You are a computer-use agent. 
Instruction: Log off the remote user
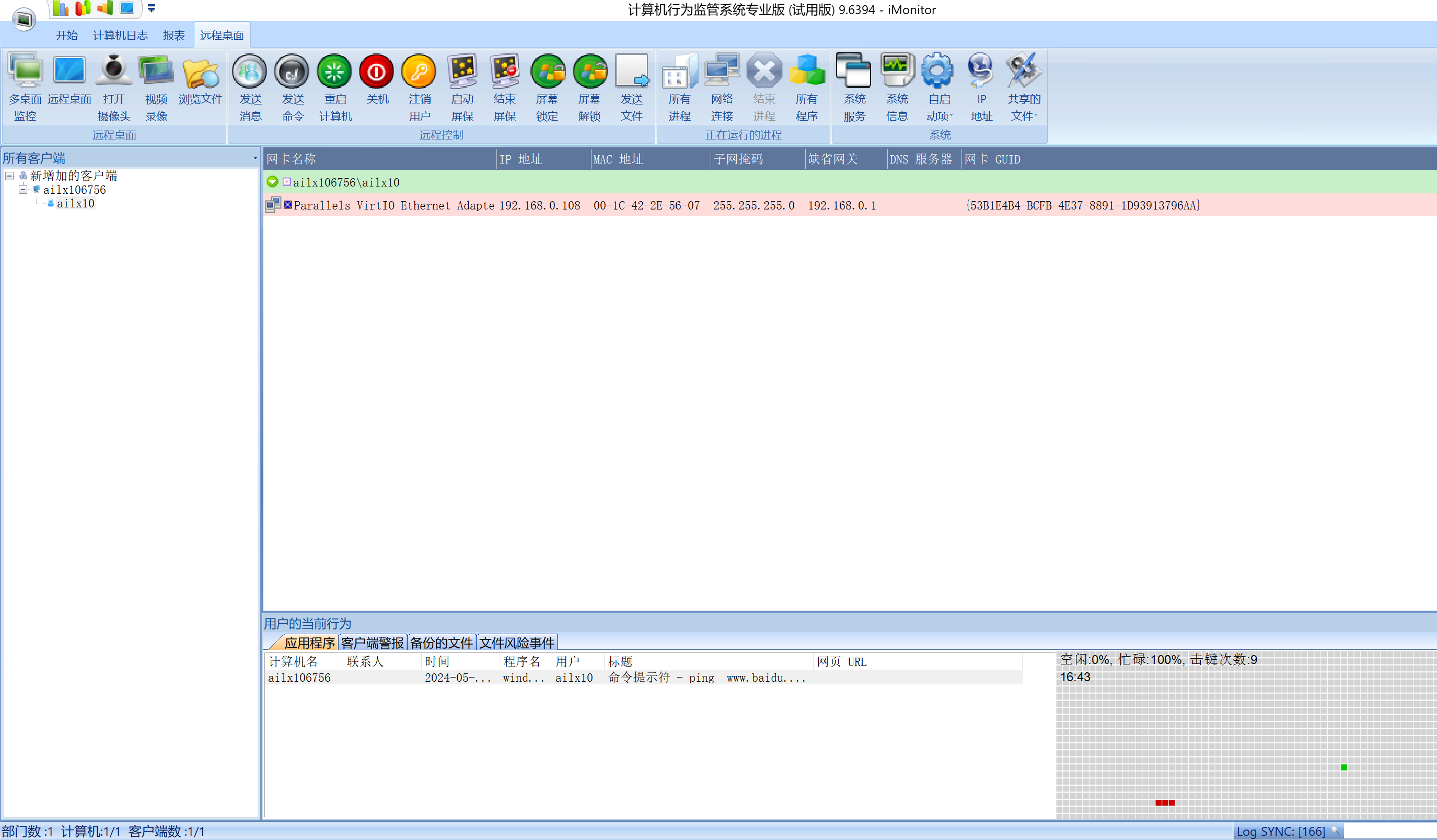coord(420,87)
